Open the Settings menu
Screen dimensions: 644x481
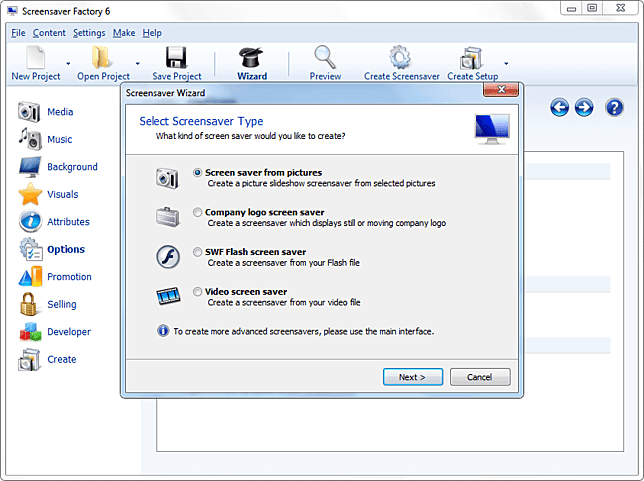[x=89, y=33]
